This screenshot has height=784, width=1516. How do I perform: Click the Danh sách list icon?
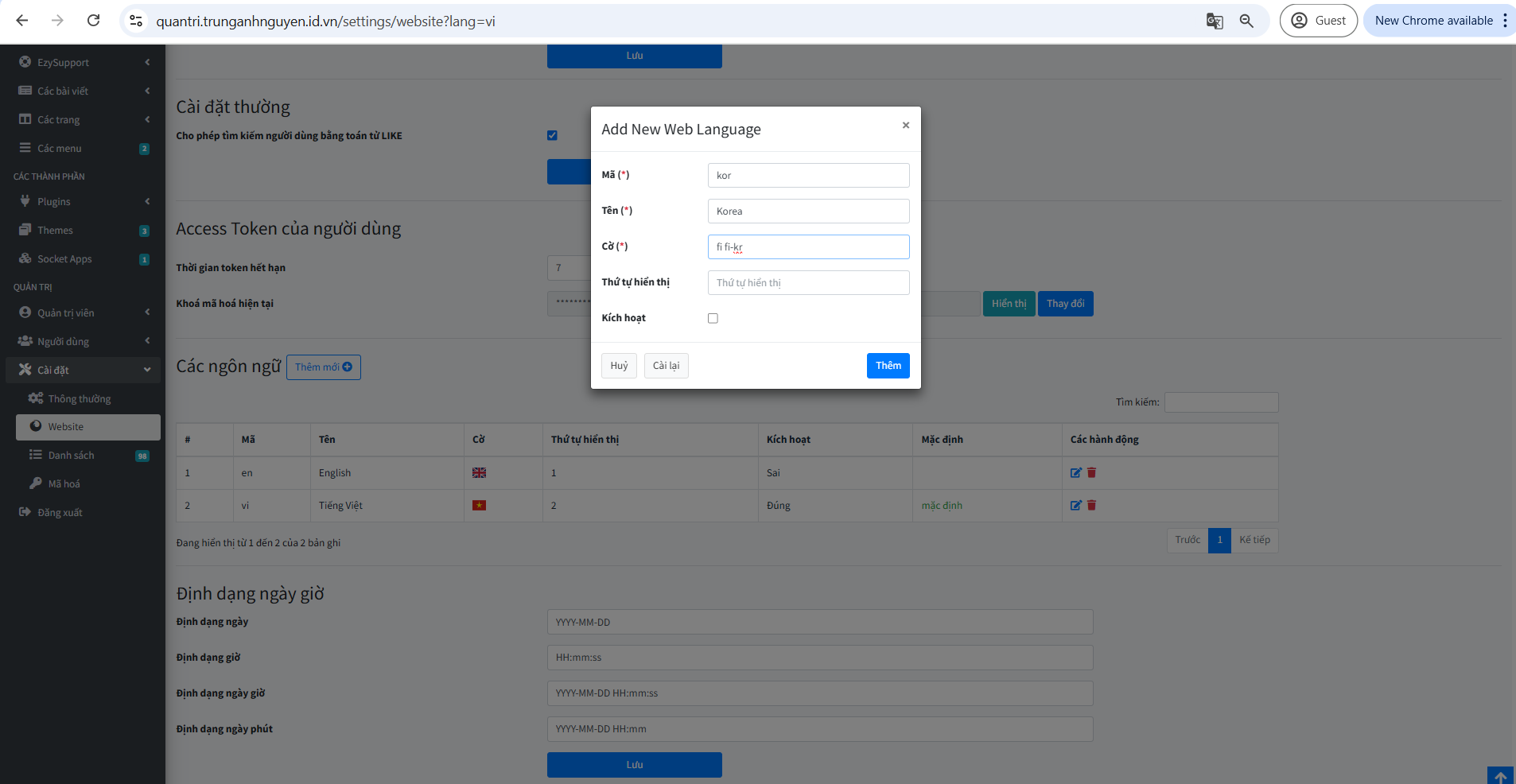coord(36,455)
